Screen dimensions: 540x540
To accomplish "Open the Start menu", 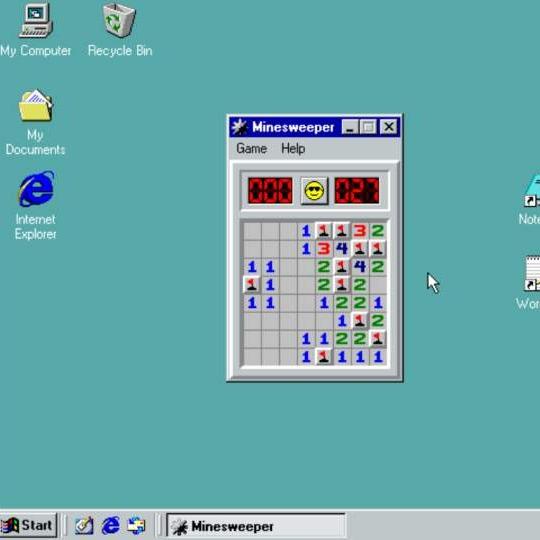I will click(x=28, y=525).
